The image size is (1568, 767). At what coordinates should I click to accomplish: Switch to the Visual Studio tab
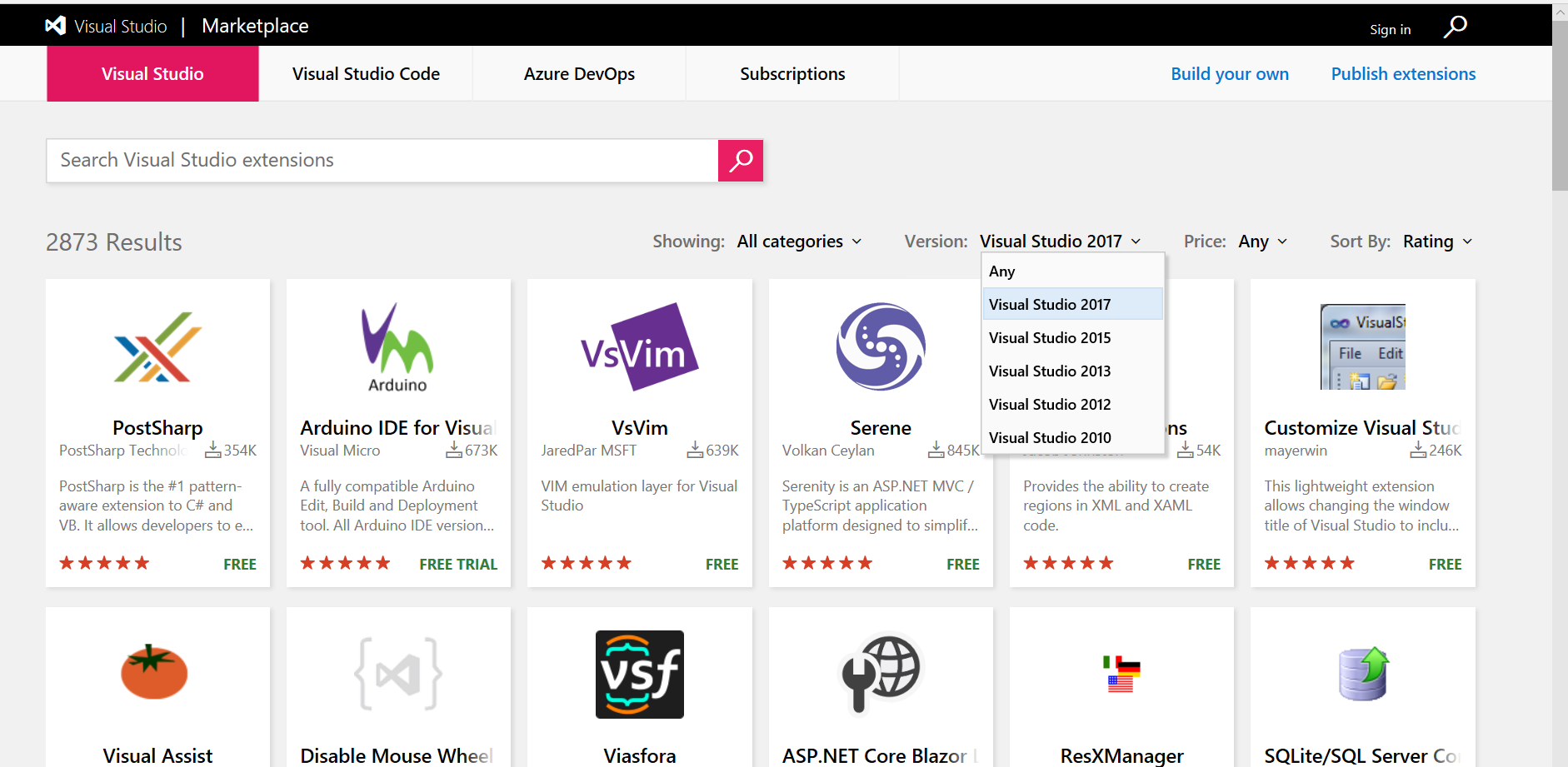click(x=152, y=73)
